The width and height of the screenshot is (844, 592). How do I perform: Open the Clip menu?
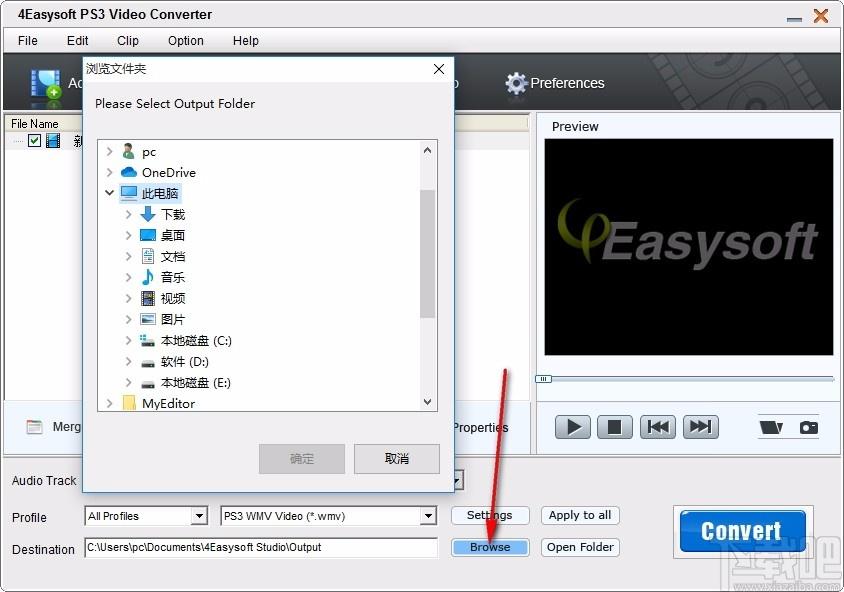(128, 41)
